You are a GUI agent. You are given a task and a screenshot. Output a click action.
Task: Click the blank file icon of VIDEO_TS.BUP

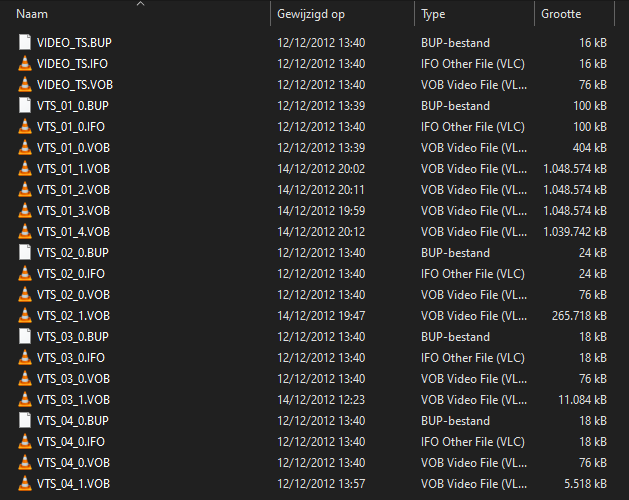(x=25, y=43)
